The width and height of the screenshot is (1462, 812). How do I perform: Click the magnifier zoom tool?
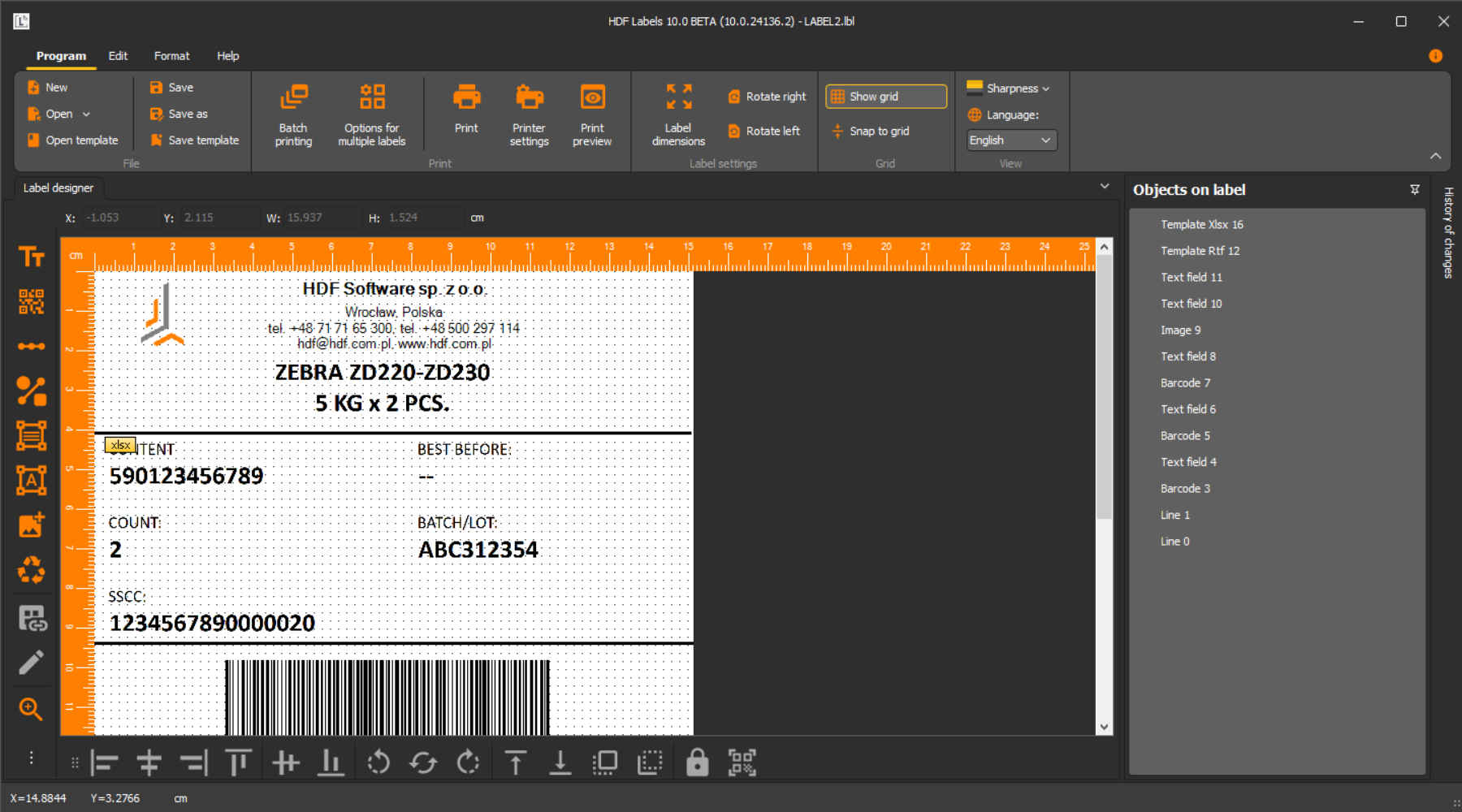(31, 709)
